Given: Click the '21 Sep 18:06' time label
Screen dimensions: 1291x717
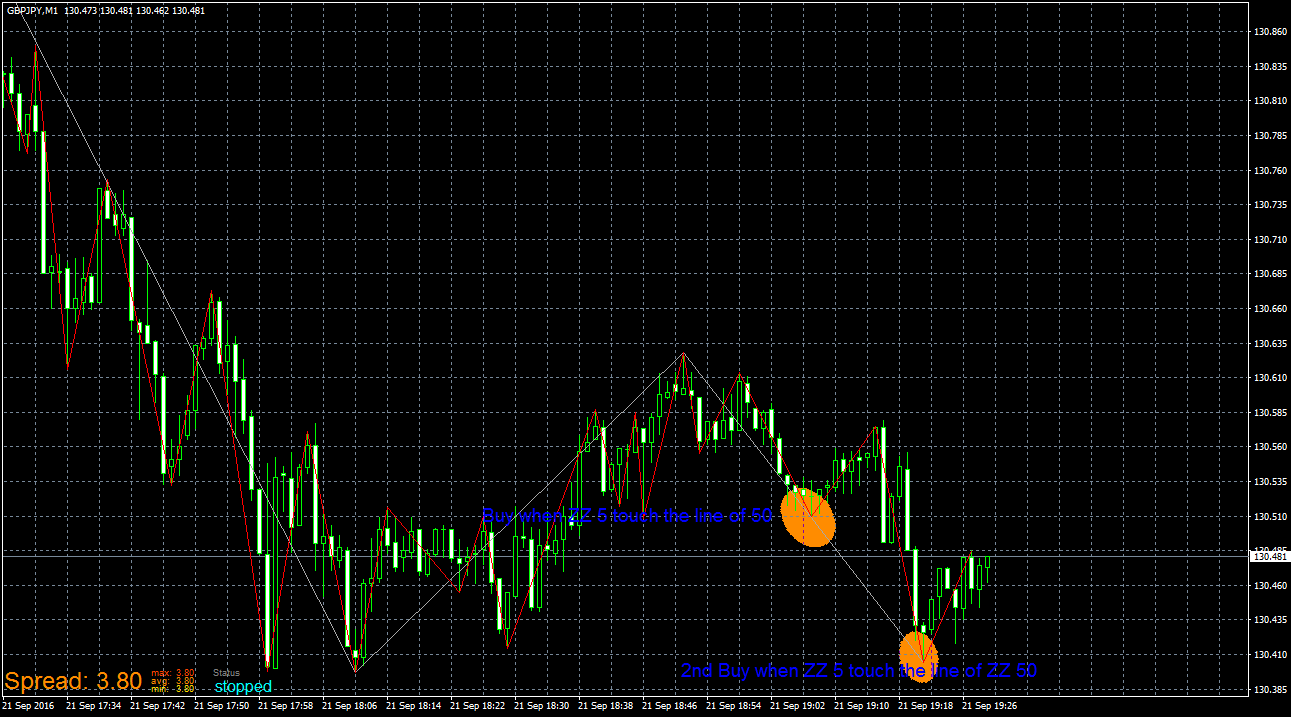Looking at the screenshot, I should point(349,706).
